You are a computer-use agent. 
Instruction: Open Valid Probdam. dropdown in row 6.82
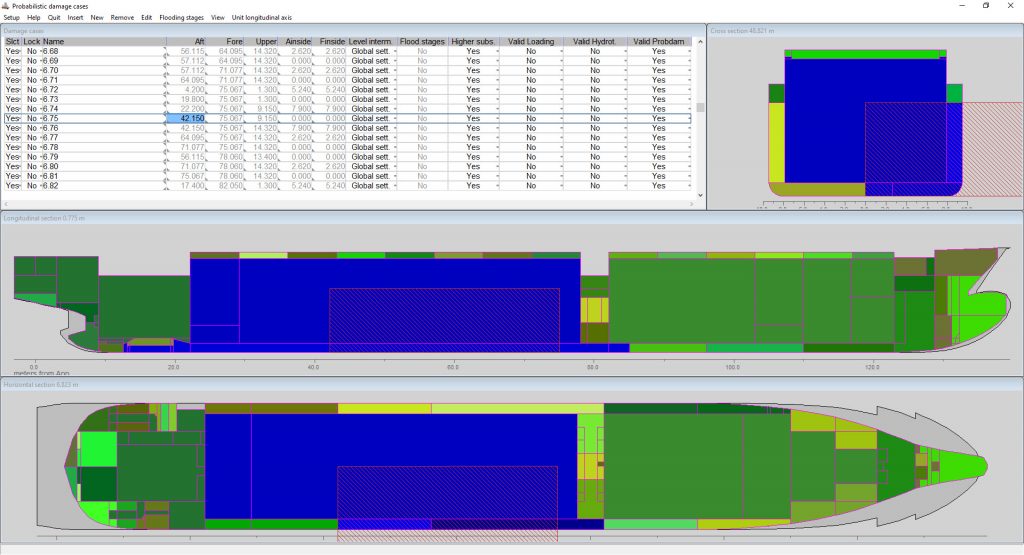coord(689,186)
